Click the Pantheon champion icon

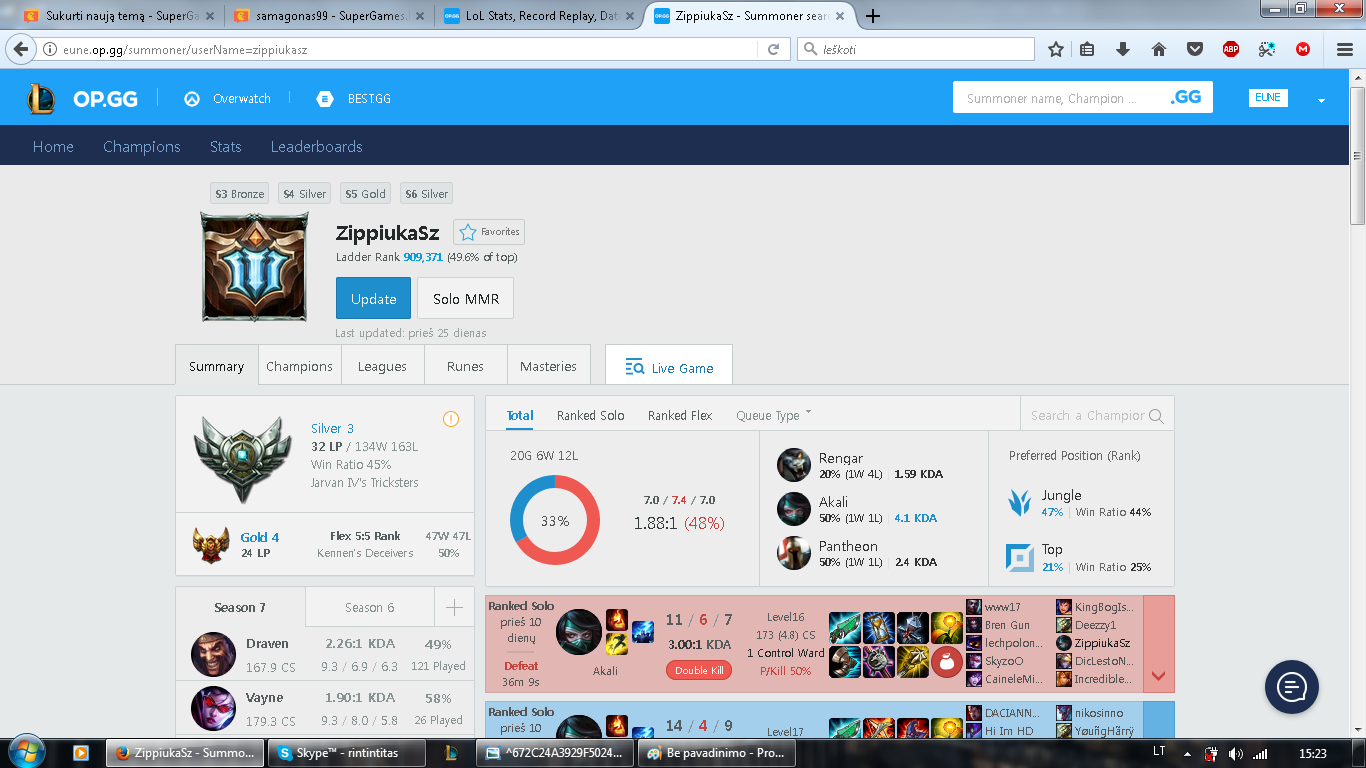point(794,553)
